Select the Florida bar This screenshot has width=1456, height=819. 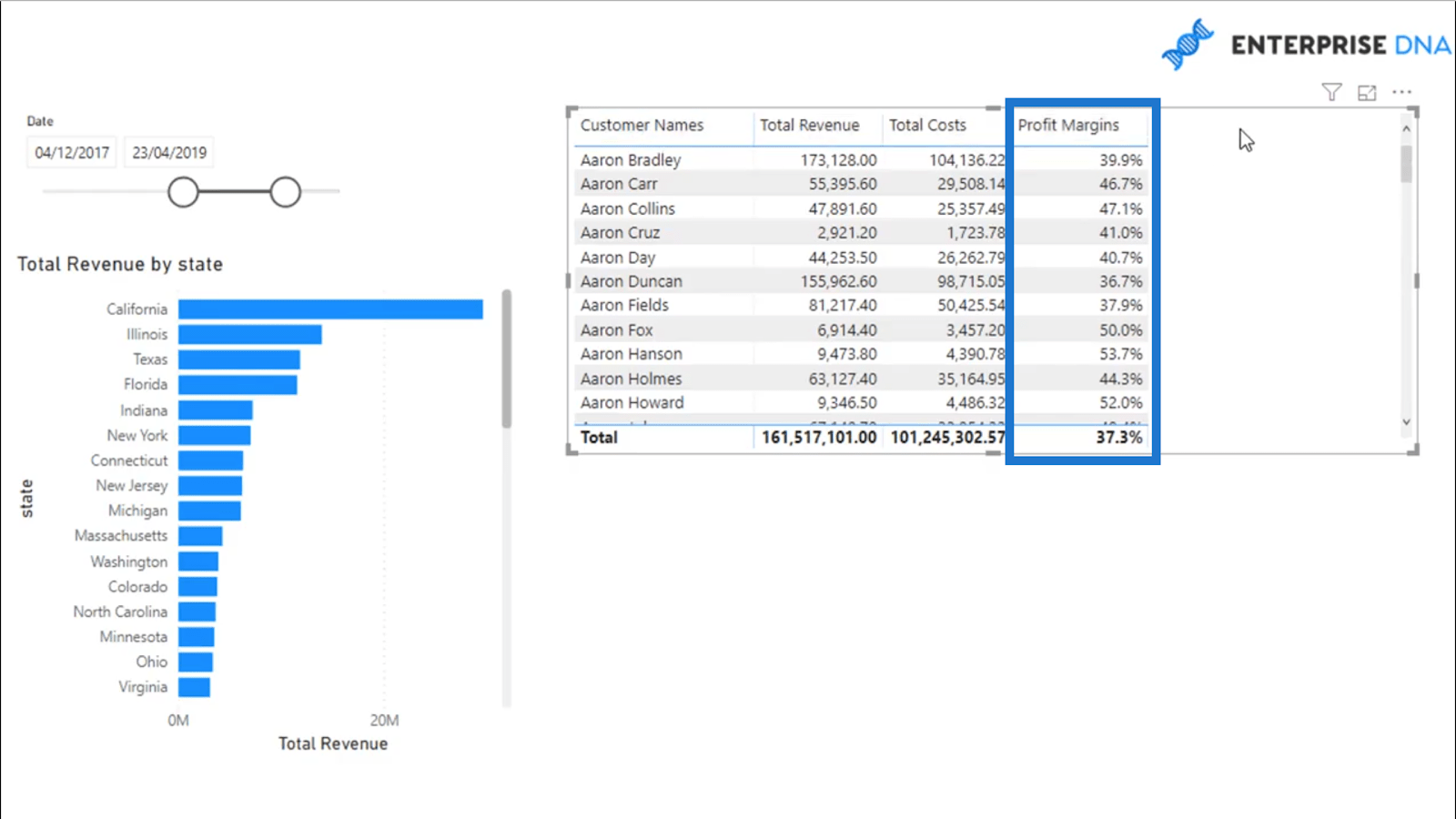click(238, 385)
